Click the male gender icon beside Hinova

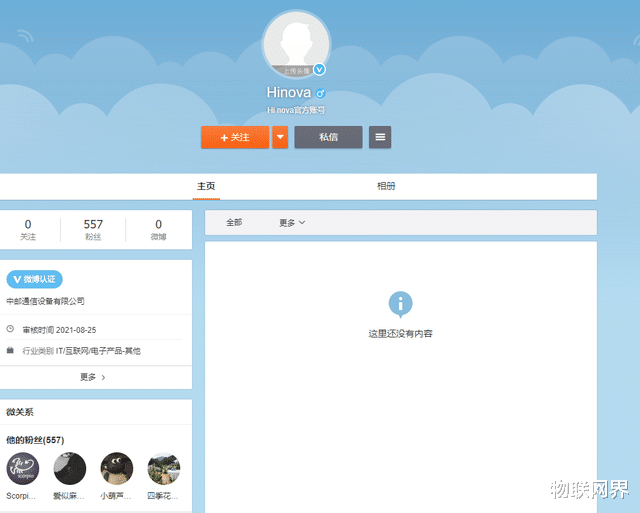(320, 93)
